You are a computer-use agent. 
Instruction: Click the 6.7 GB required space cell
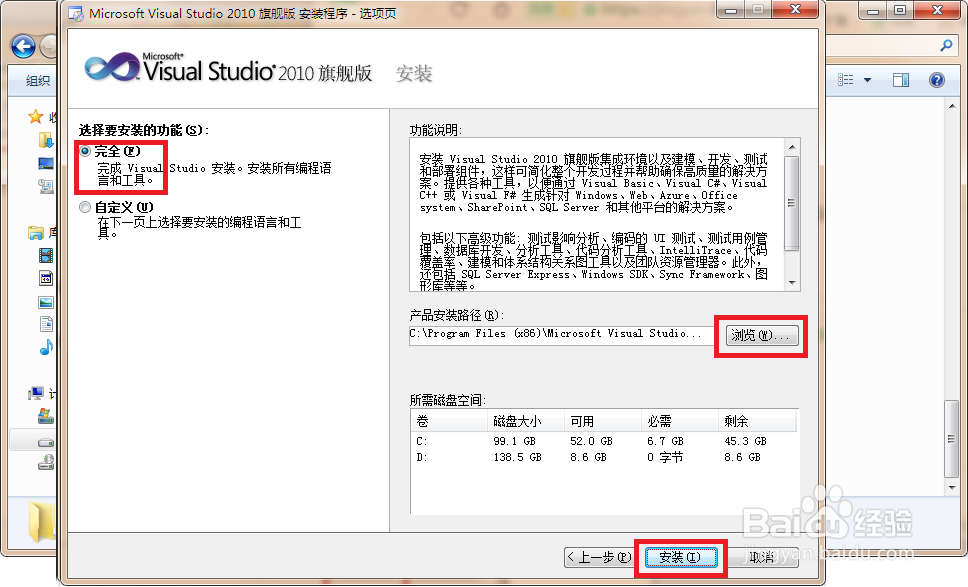[666, 441]
